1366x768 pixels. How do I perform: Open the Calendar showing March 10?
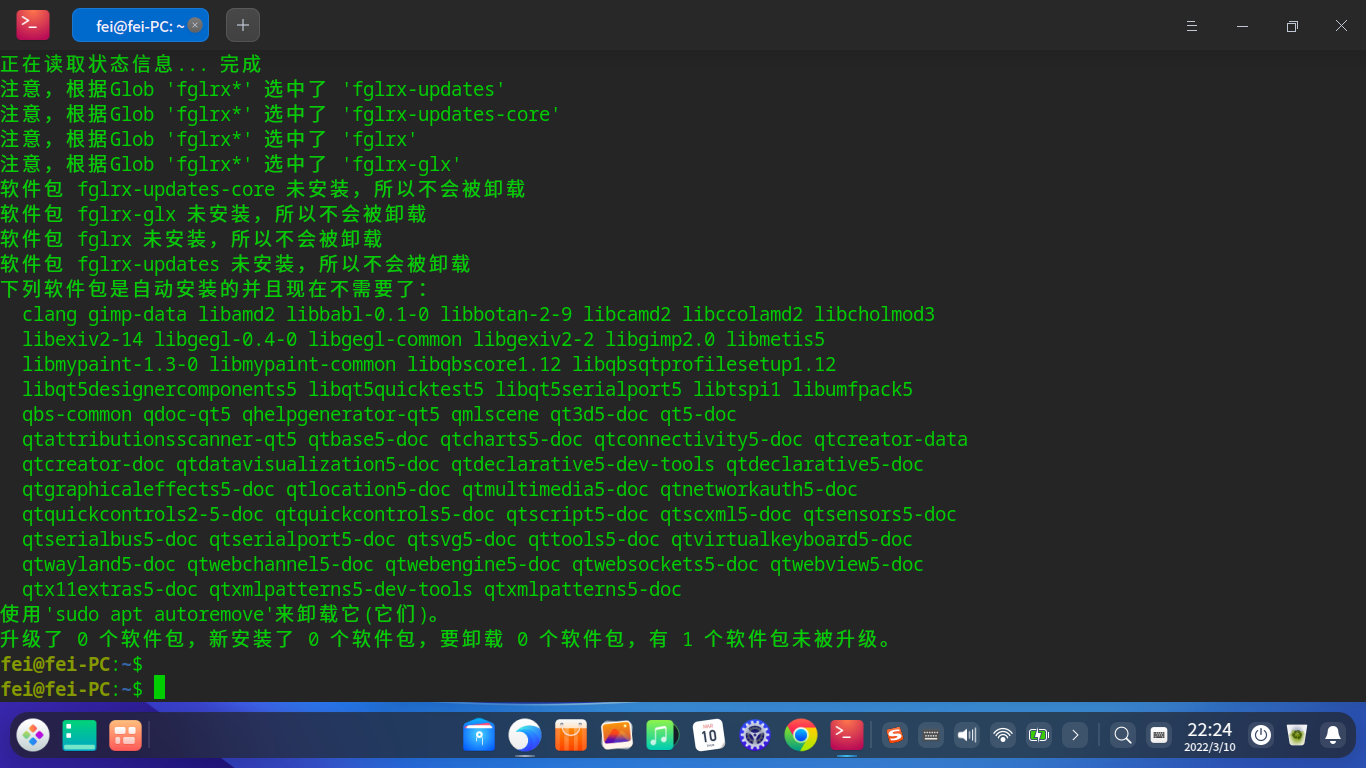708,735
